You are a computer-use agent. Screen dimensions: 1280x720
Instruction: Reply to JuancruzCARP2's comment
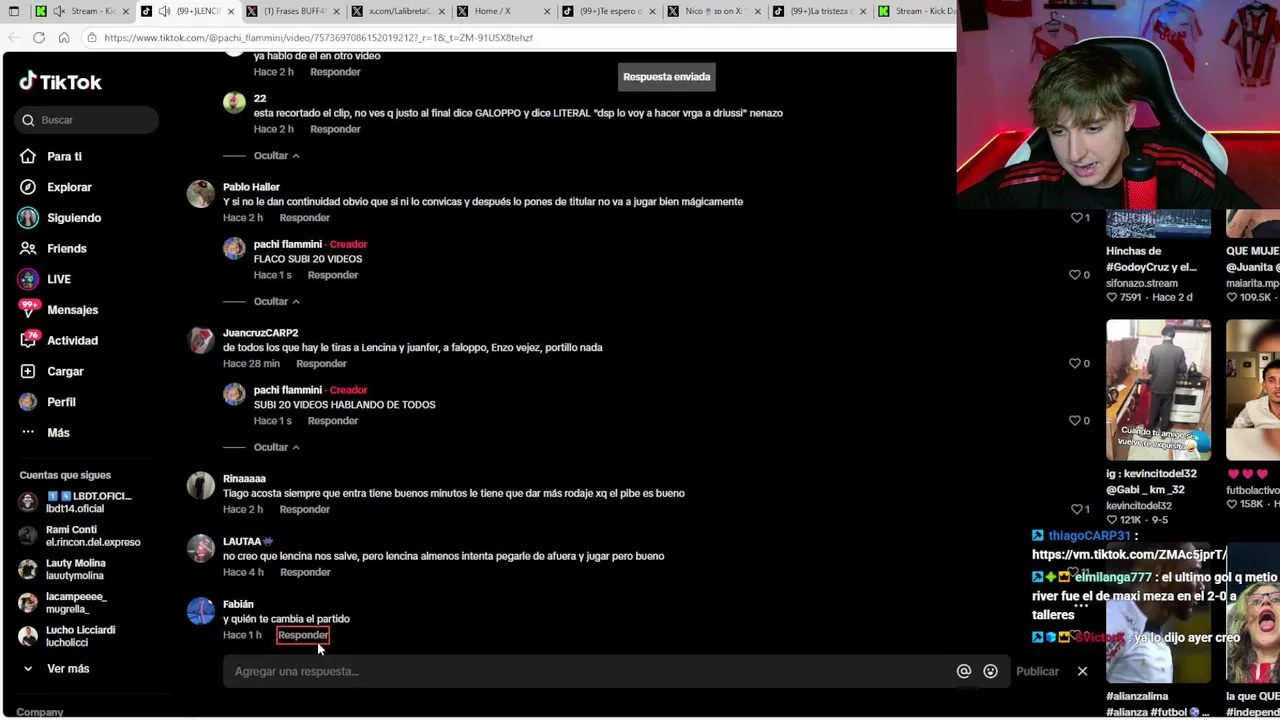click(x=321, y=364)
